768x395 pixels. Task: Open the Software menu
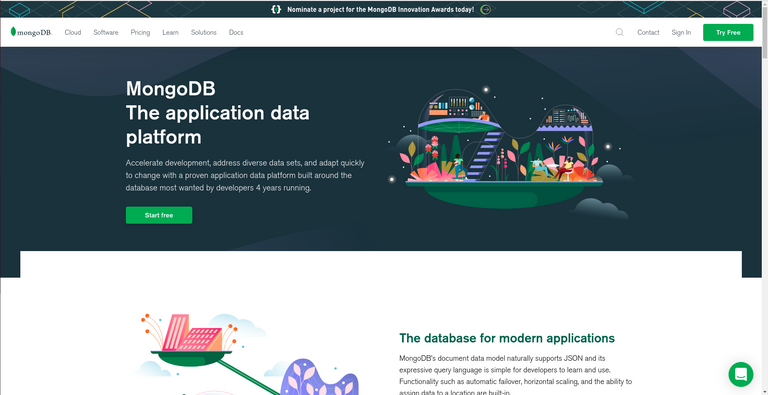[106, 32]
